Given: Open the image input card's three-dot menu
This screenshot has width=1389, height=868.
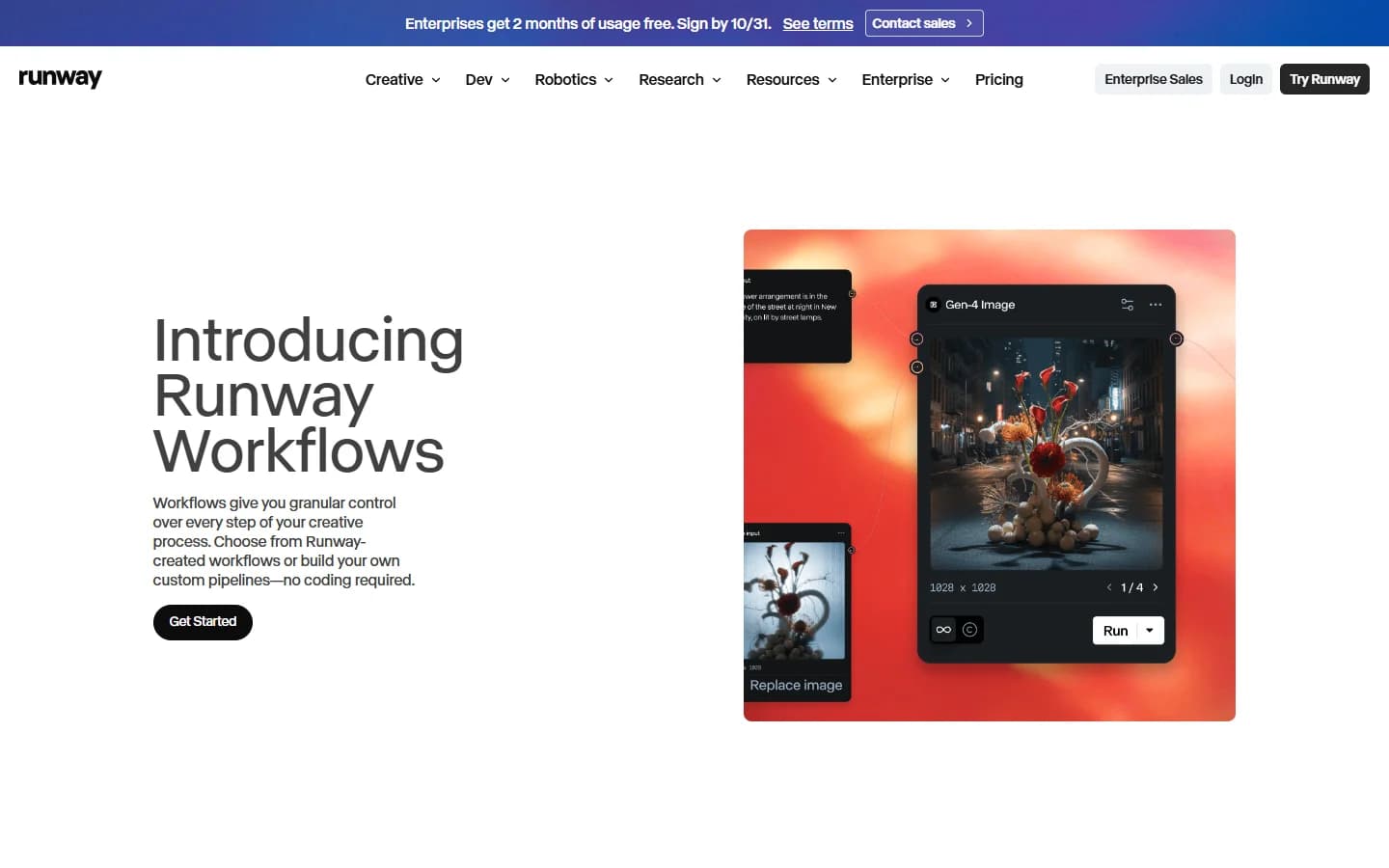Looking at the screenshot, I should point(841,532).
